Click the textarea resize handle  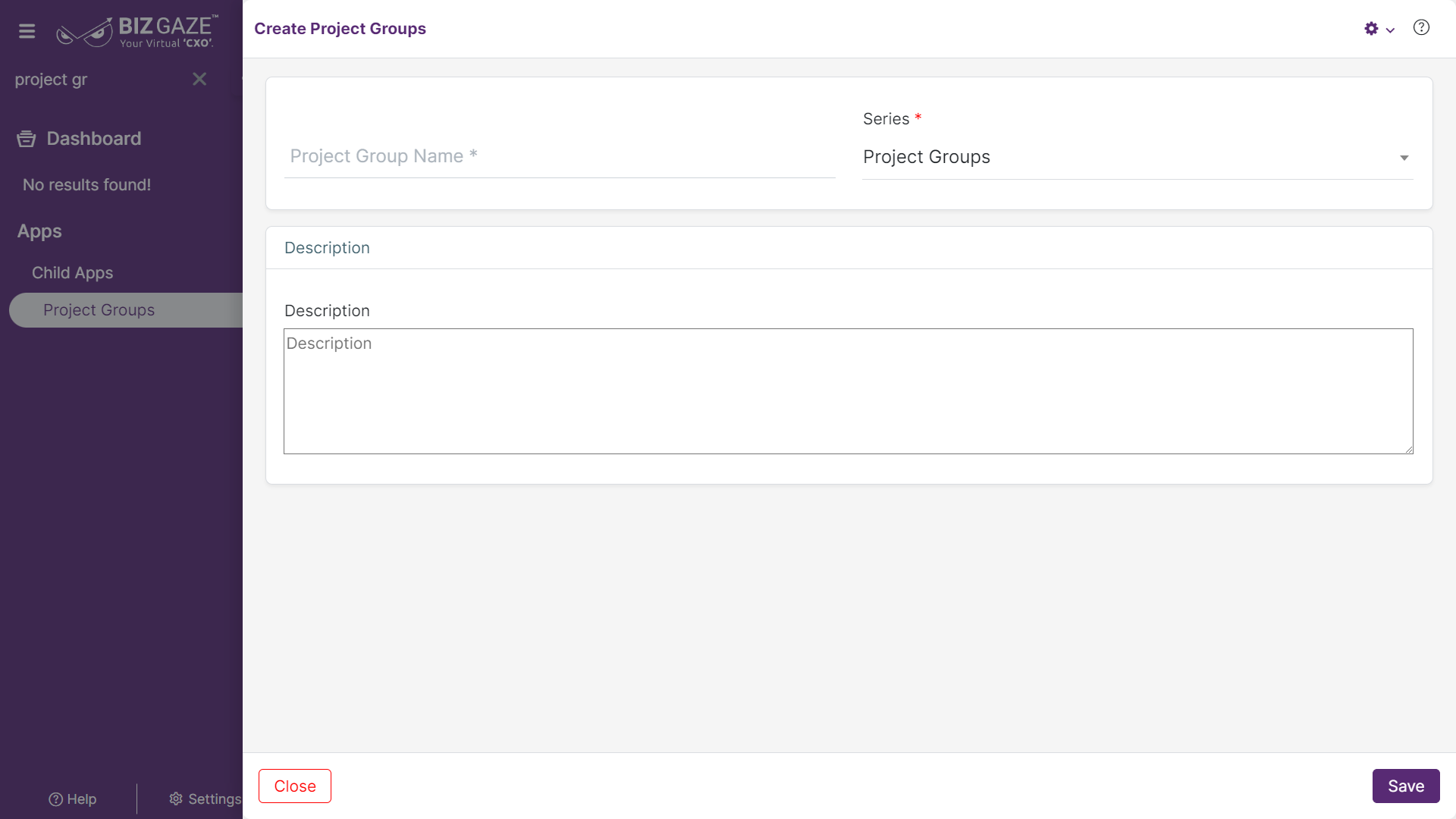1408,449
